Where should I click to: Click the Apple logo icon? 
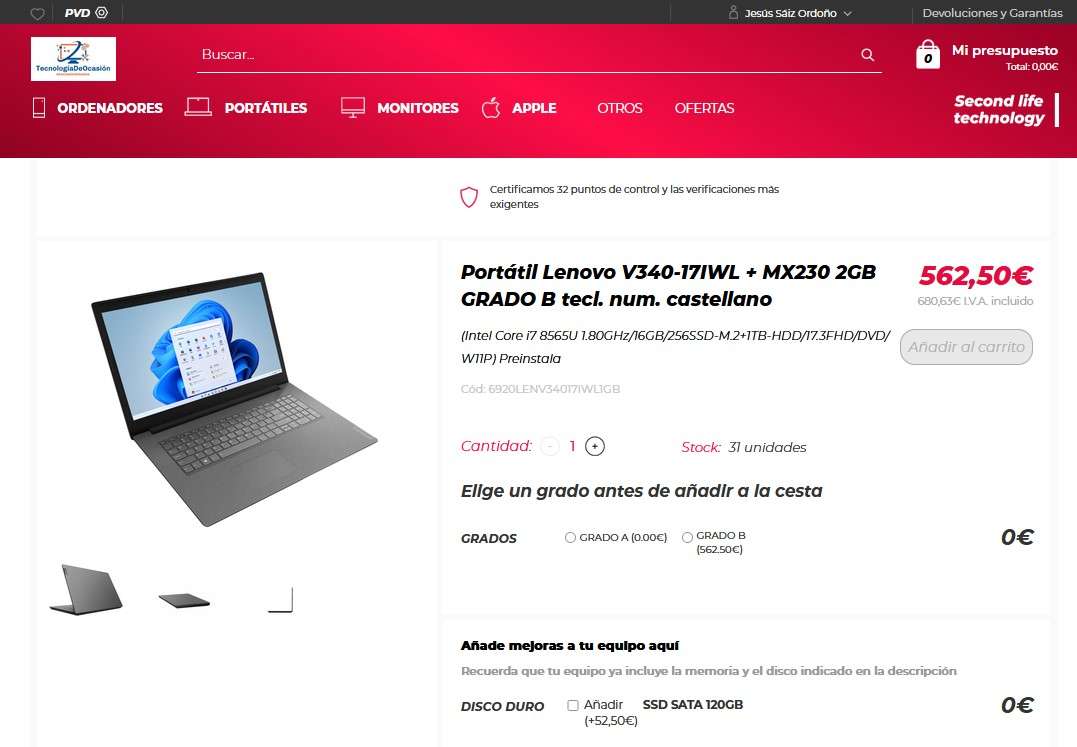[x=490, y=108]
